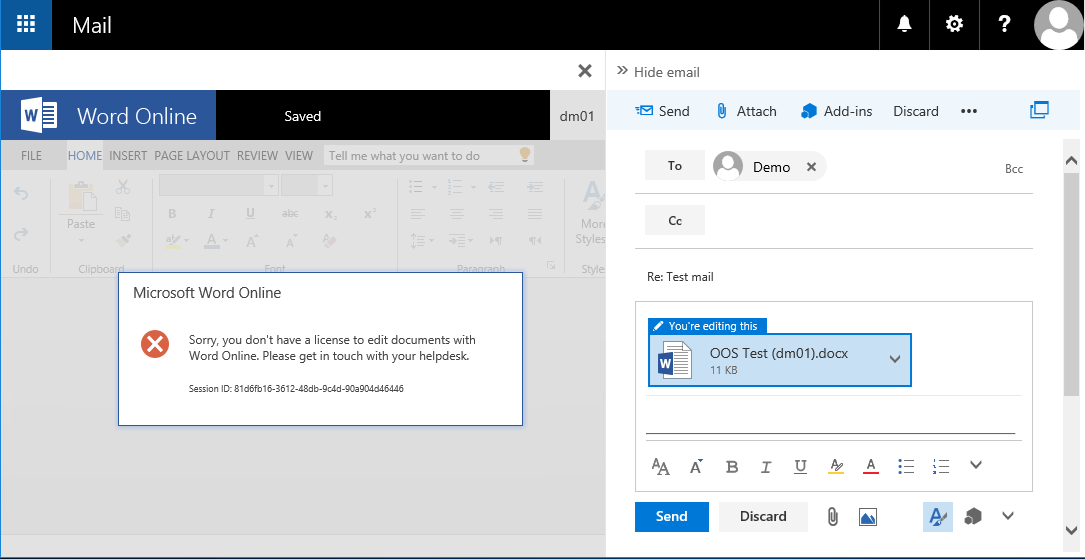This screenshot has height=559, width=1085.
Task: Expand the OOS Test attachment options chevron
Action: [x=895, y=359]
